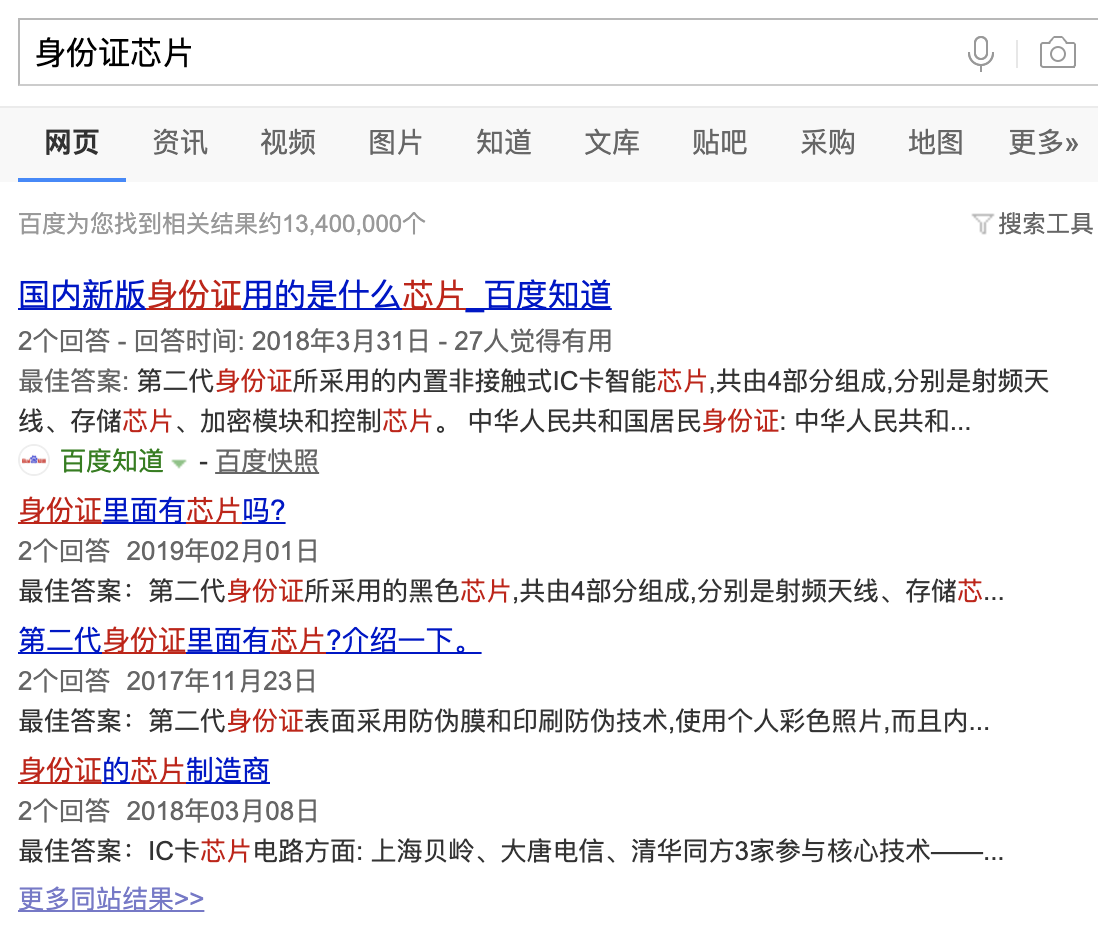Click the search tools filter funnel icon
The width and height of the screenshot is (1098, 936).
(982, 224)
